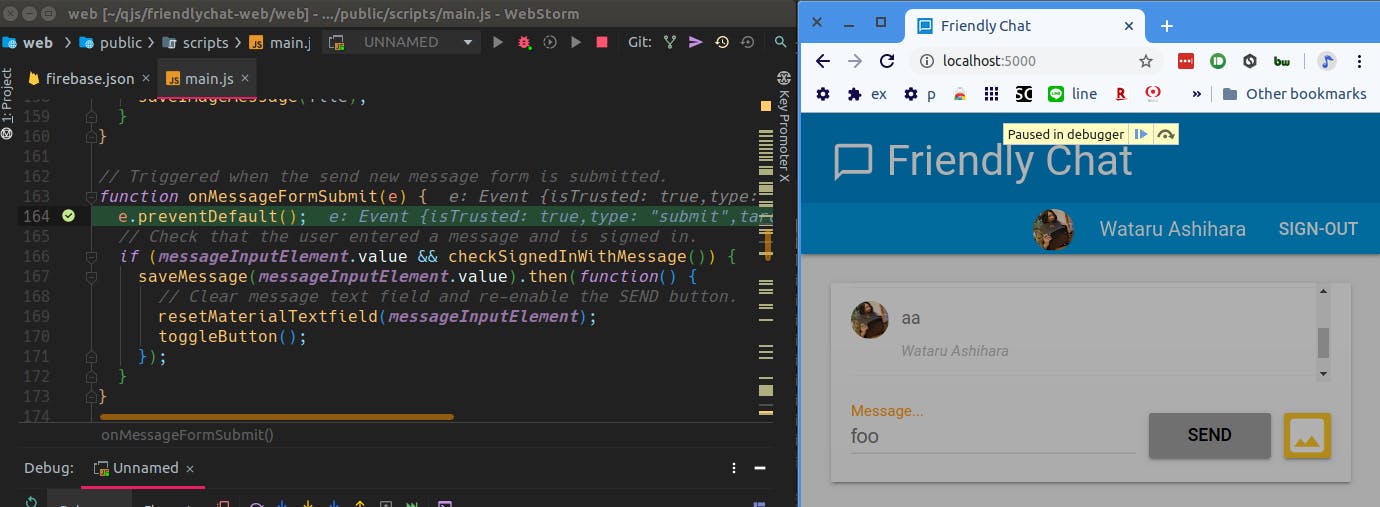Viewport: 1380px width, 507px height.
Task: Click scripts folder breadcrumb
Action: [194, 42]
